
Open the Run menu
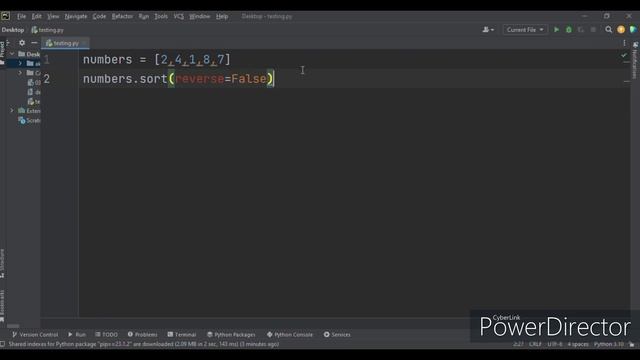pyautogui.click(x=144, y=17)
